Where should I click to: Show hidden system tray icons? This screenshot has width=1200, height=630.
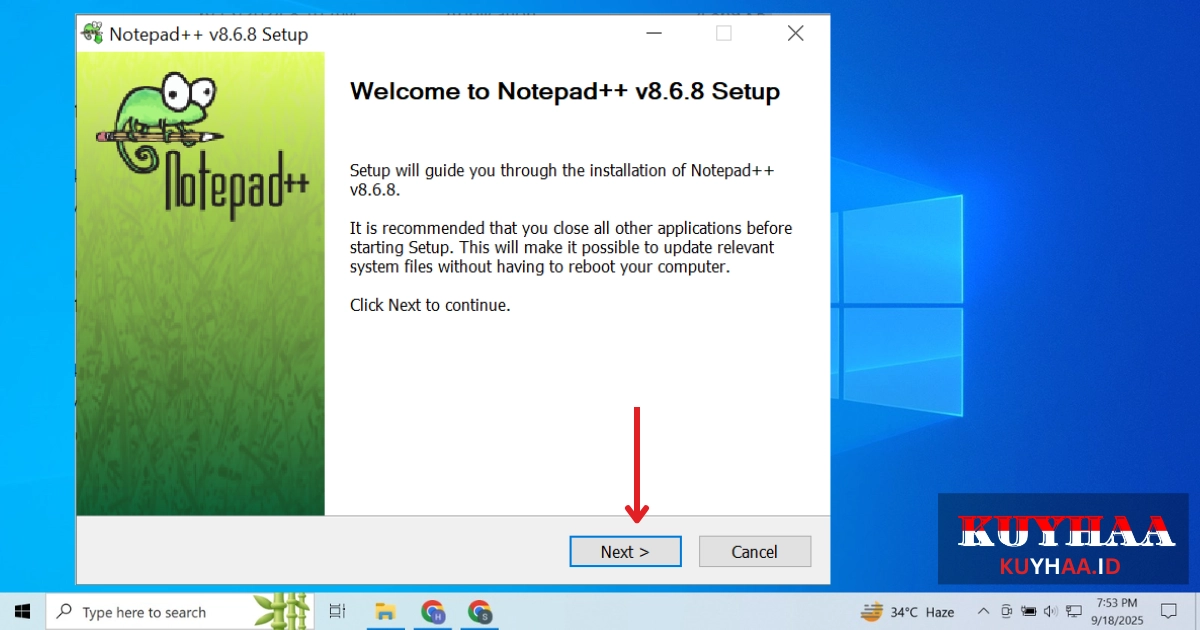tap(983, 611)
